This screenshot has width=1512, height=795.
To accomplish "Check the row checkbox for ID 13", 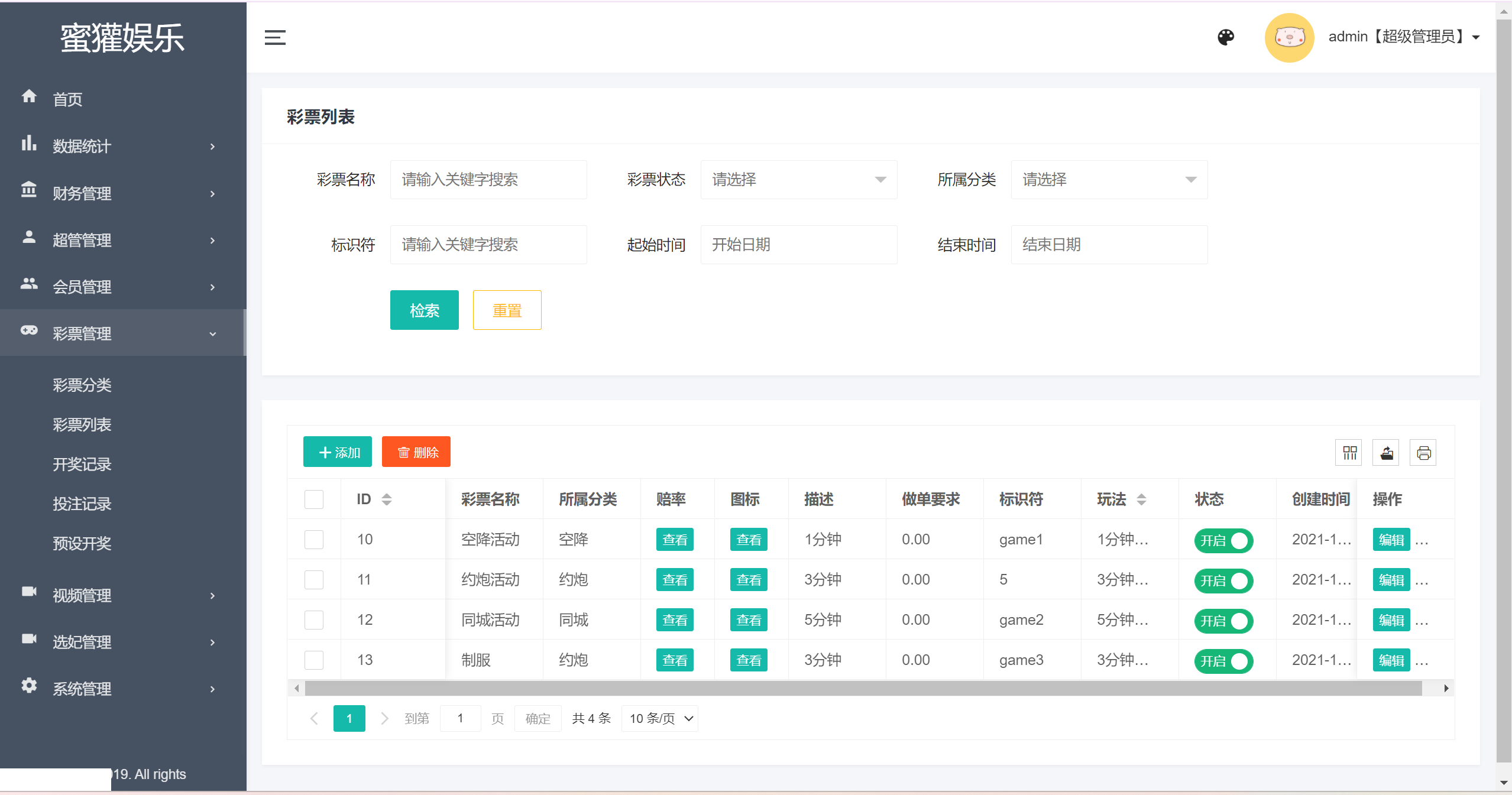I will [x=314, y=660].
